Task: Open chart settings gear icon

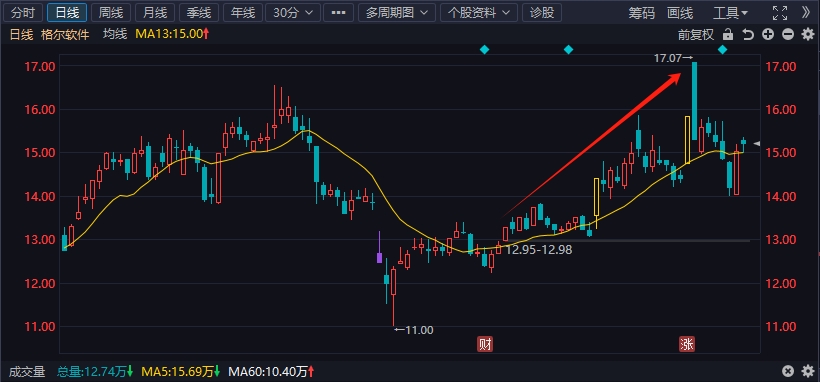Action: pos(808,35)
